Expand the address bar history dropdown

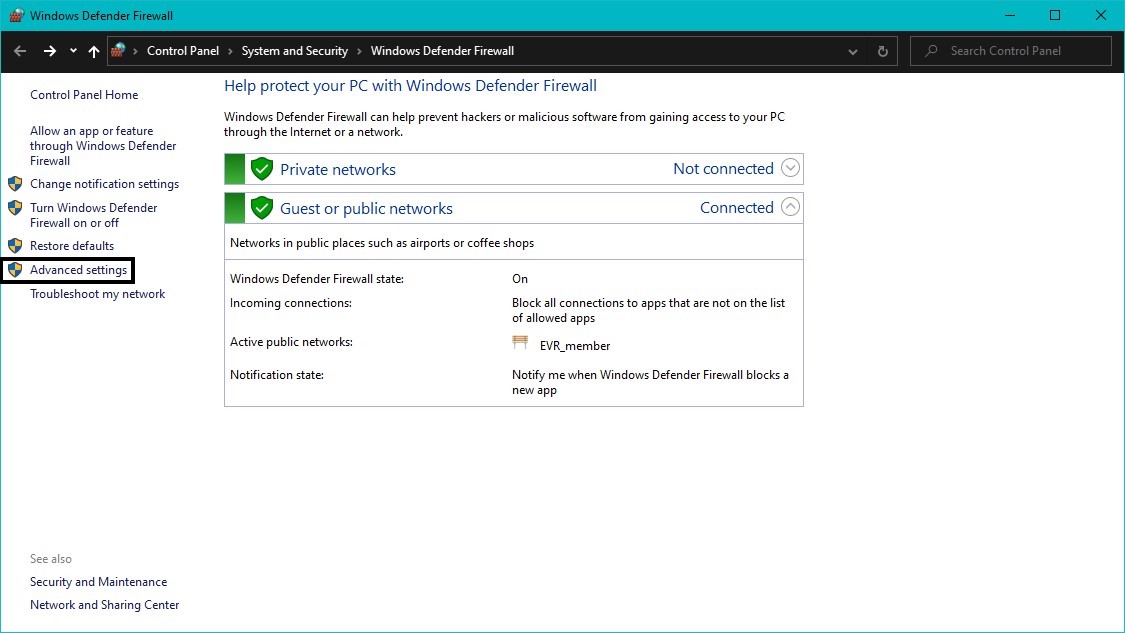[x=852, y=52]
